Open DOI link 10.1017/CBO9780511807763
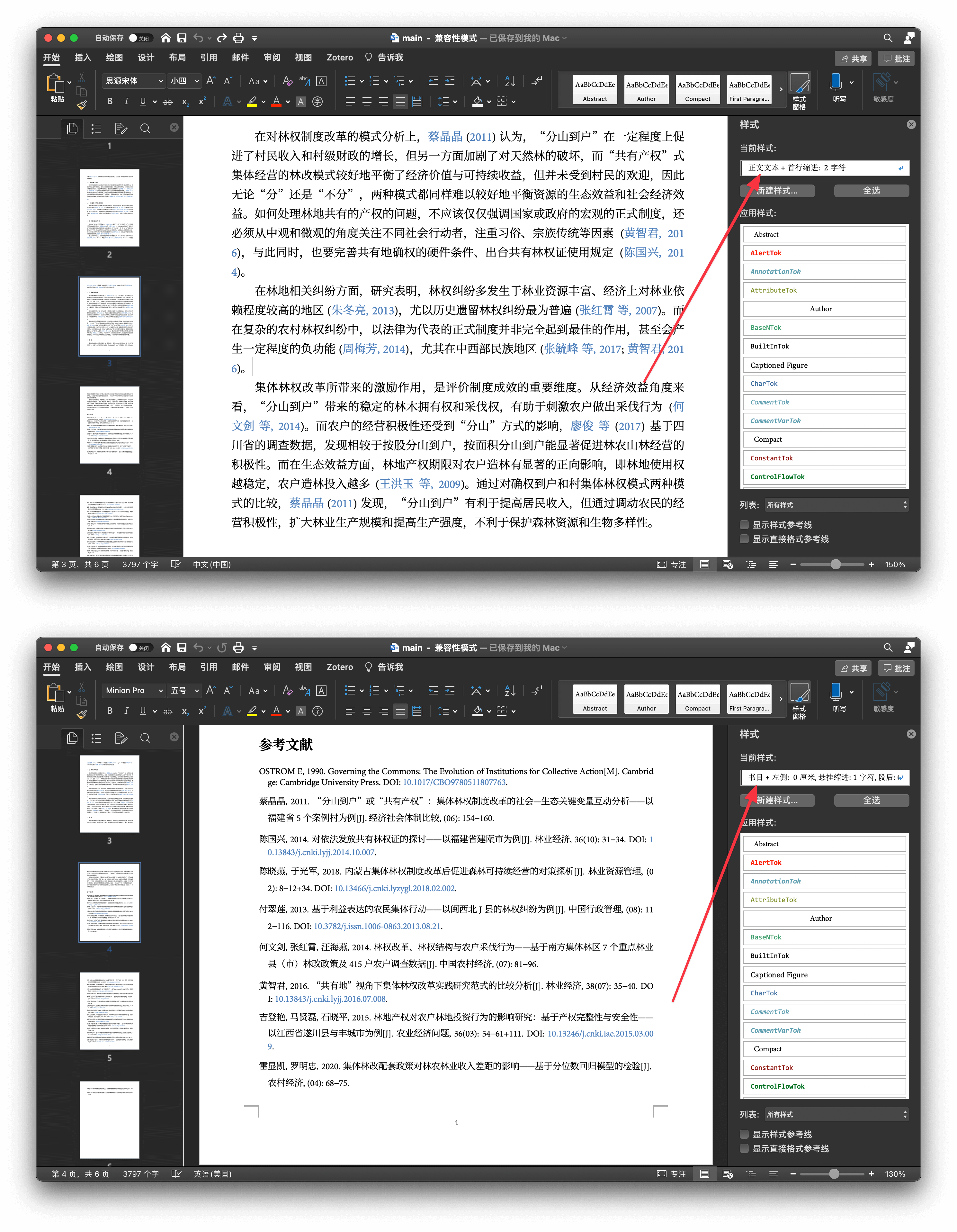 [x=454, y=783]
